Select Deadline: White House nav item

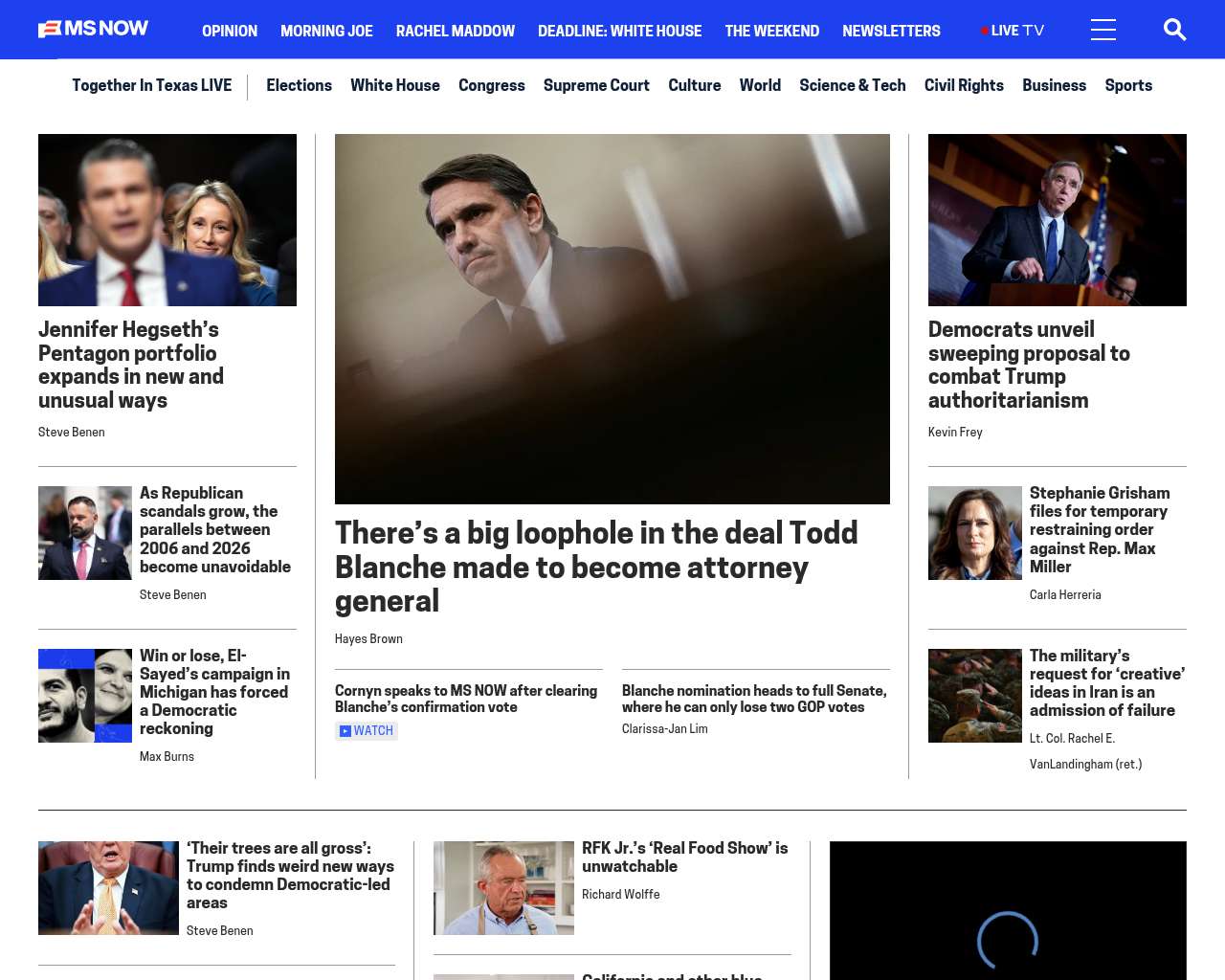pos(619,32)
